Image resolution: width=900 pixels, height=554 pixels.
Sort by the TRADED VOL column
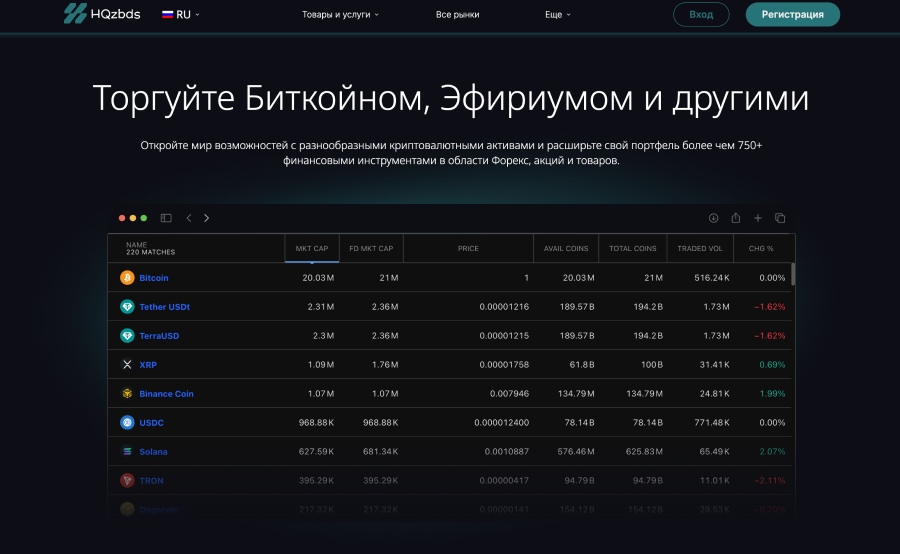click(700, 249)
